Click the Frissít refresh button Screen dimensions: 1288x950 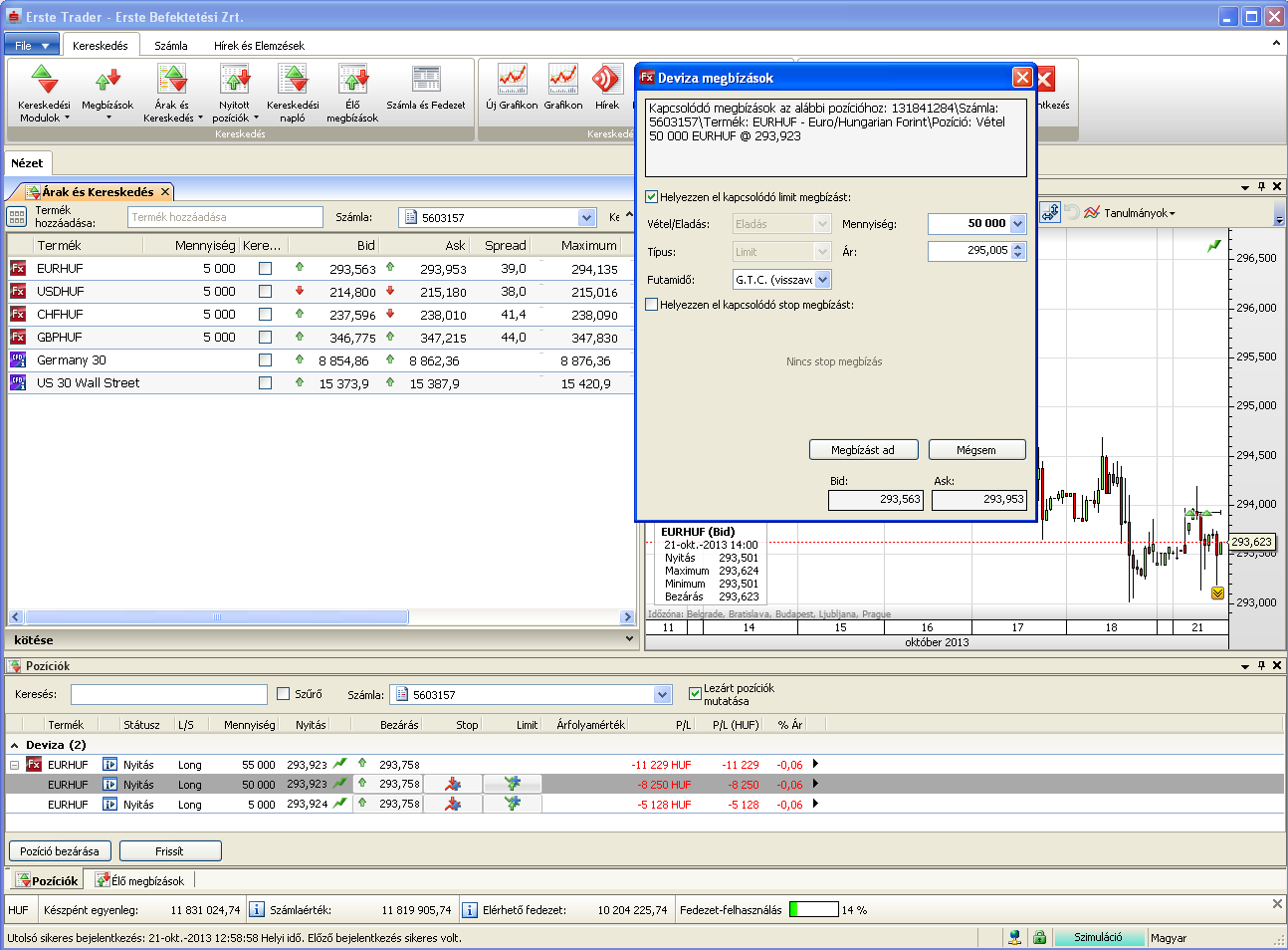(x=170, y=851)
